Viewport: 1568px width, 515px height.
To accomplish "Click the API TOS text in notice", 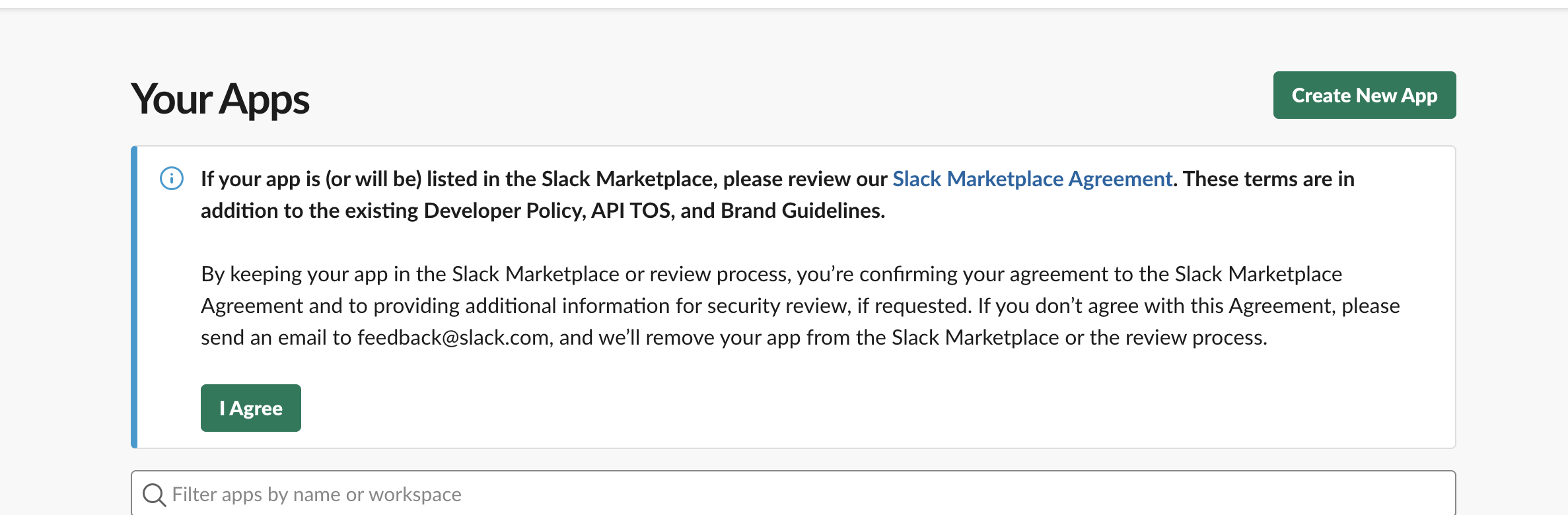I will point(631,211).
